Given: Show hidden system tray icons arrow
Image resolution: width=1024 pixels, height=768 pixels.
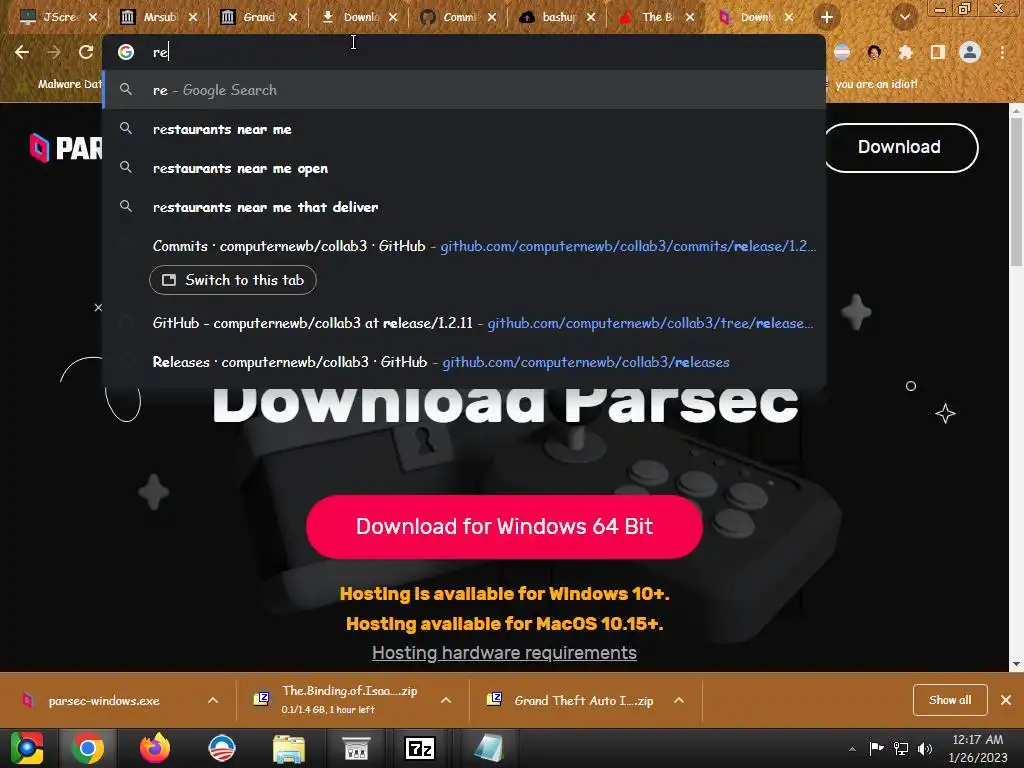Looking at the screenshot, I should (852, 749).
